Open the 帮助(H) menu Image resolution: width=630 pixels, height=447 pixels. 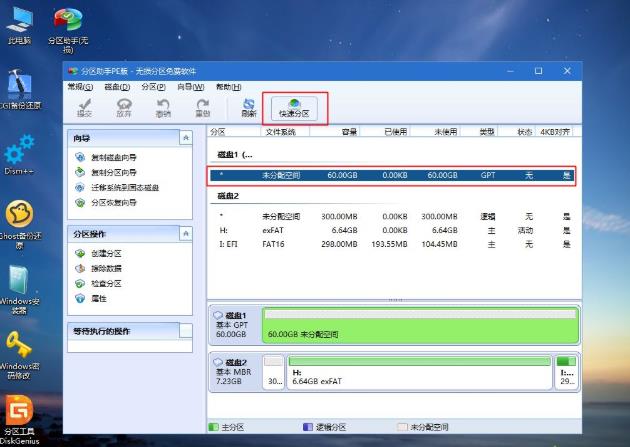point(228,87)
